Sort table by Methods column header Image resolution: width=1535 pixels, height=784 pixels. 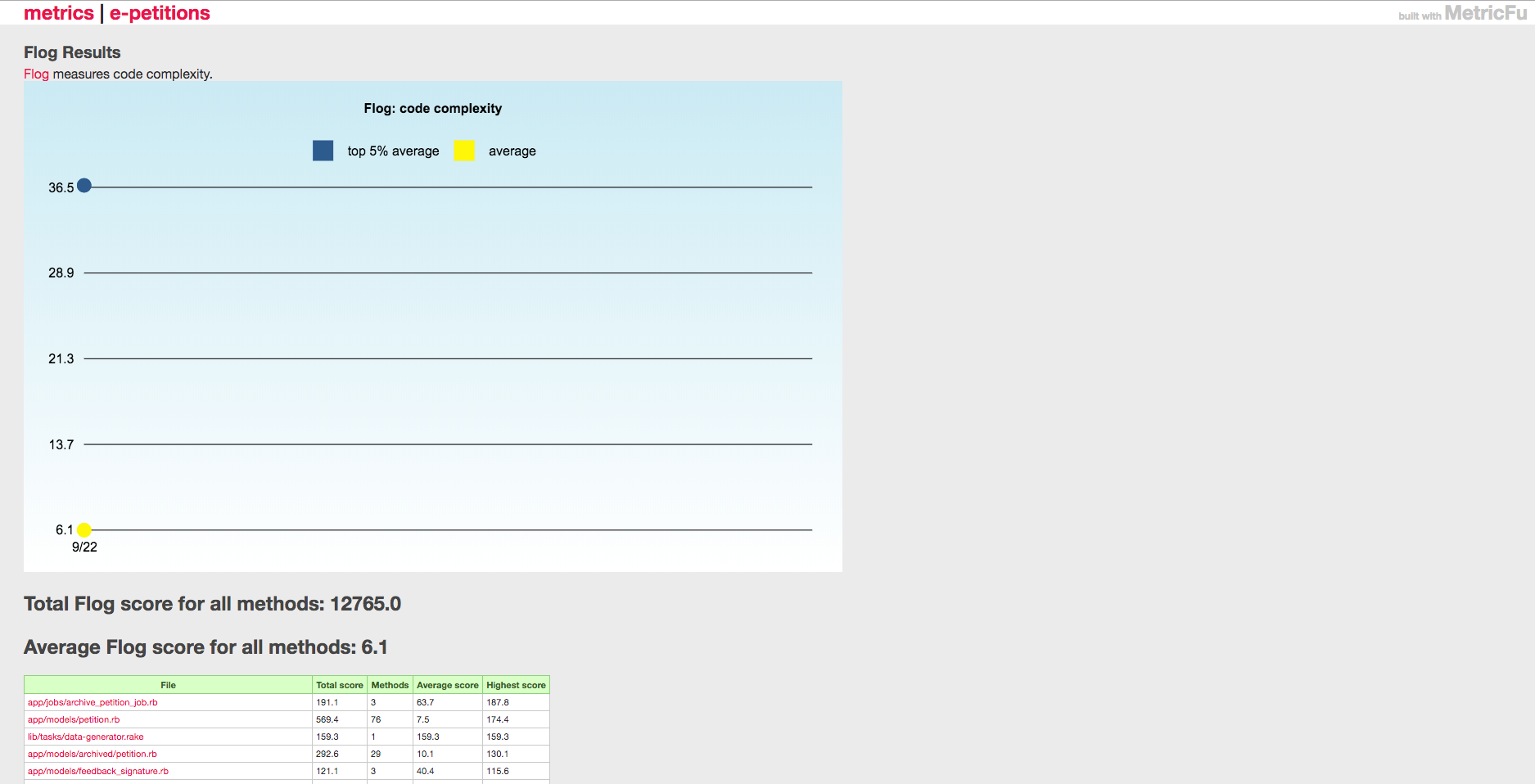(x=390, y=685)
